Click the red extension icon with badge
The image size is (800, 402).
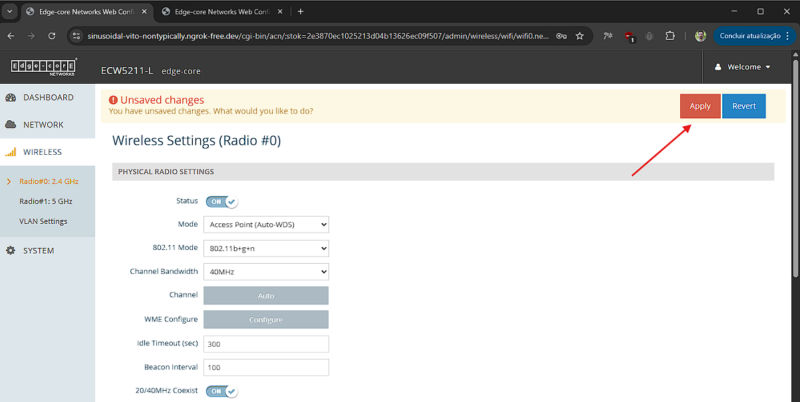[x=629, y=37]
